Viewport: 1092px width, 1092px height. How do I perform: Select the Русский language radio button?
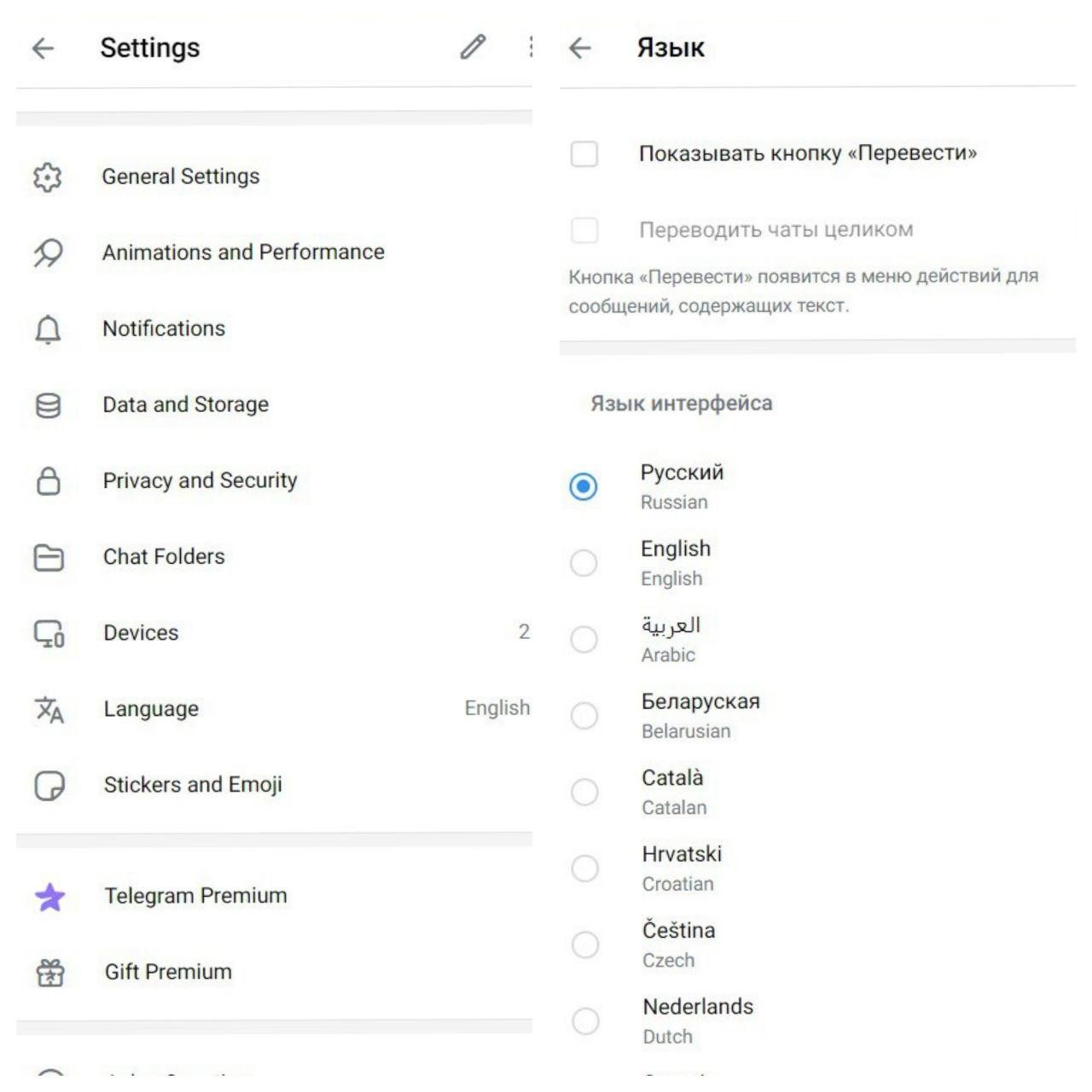coord(584,487)
